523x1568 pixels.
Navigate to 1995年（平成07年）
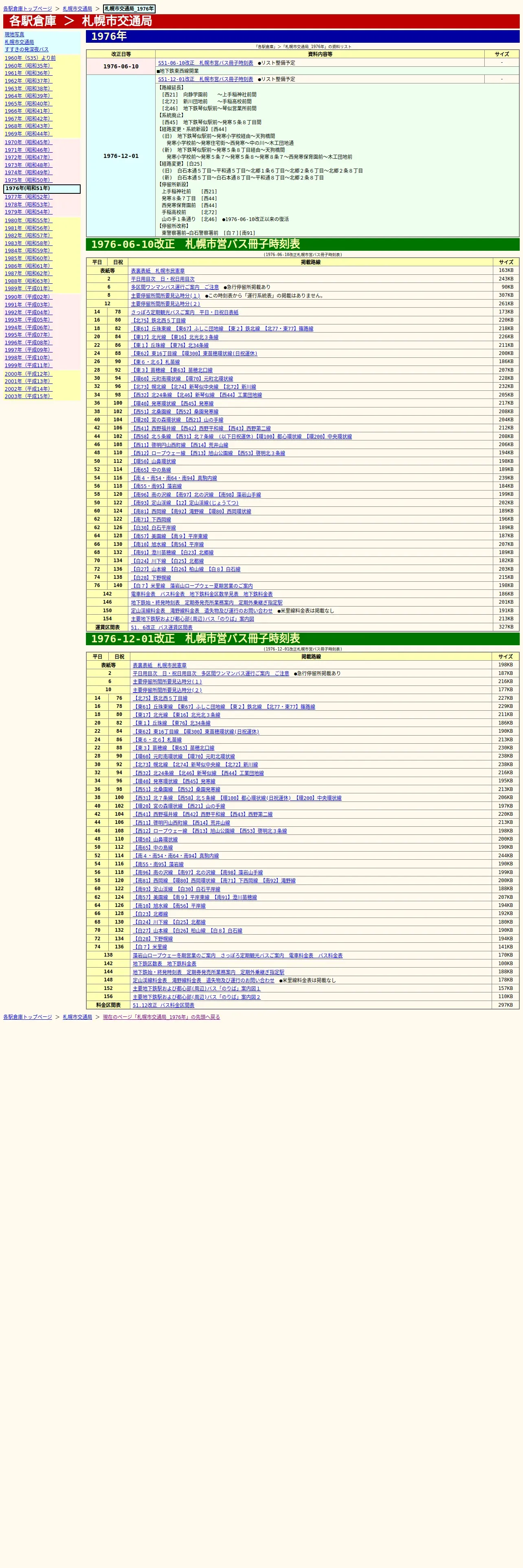(29, 335)
